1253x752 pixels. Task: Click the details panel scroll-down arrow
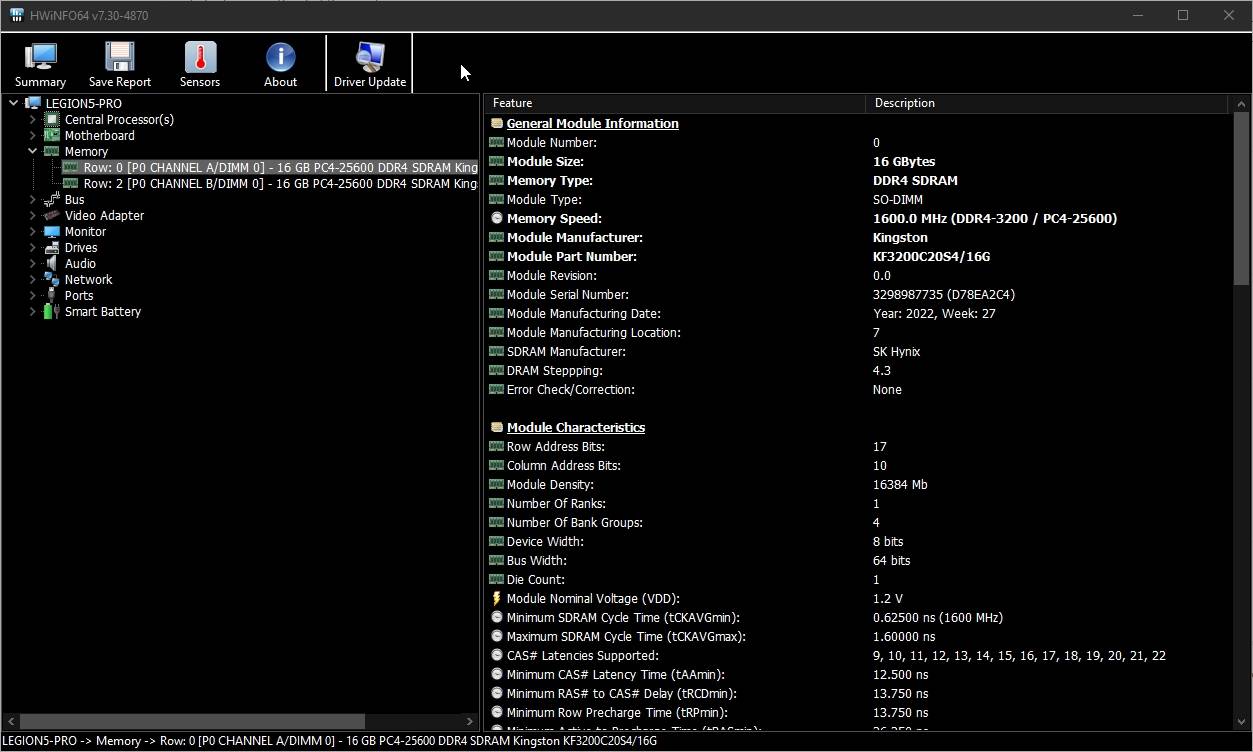(1241, 721)
